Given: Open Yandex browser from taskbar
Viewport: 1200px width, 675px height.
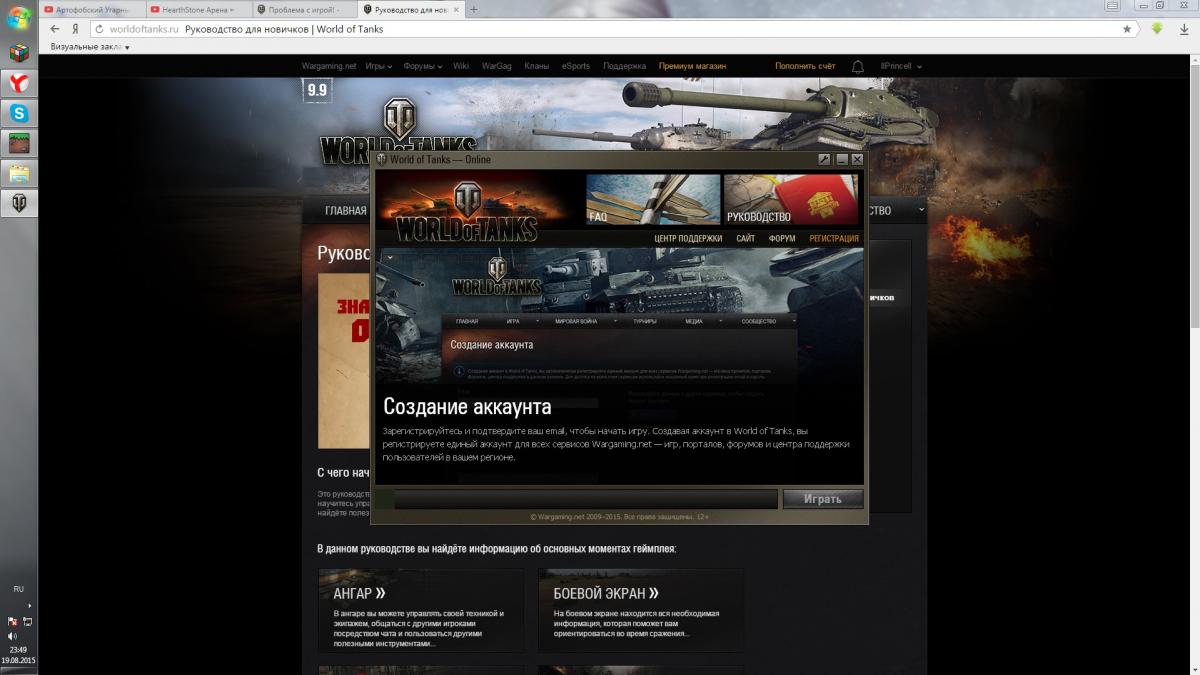Looking at the screenshot, I should (x=19, y=83).
